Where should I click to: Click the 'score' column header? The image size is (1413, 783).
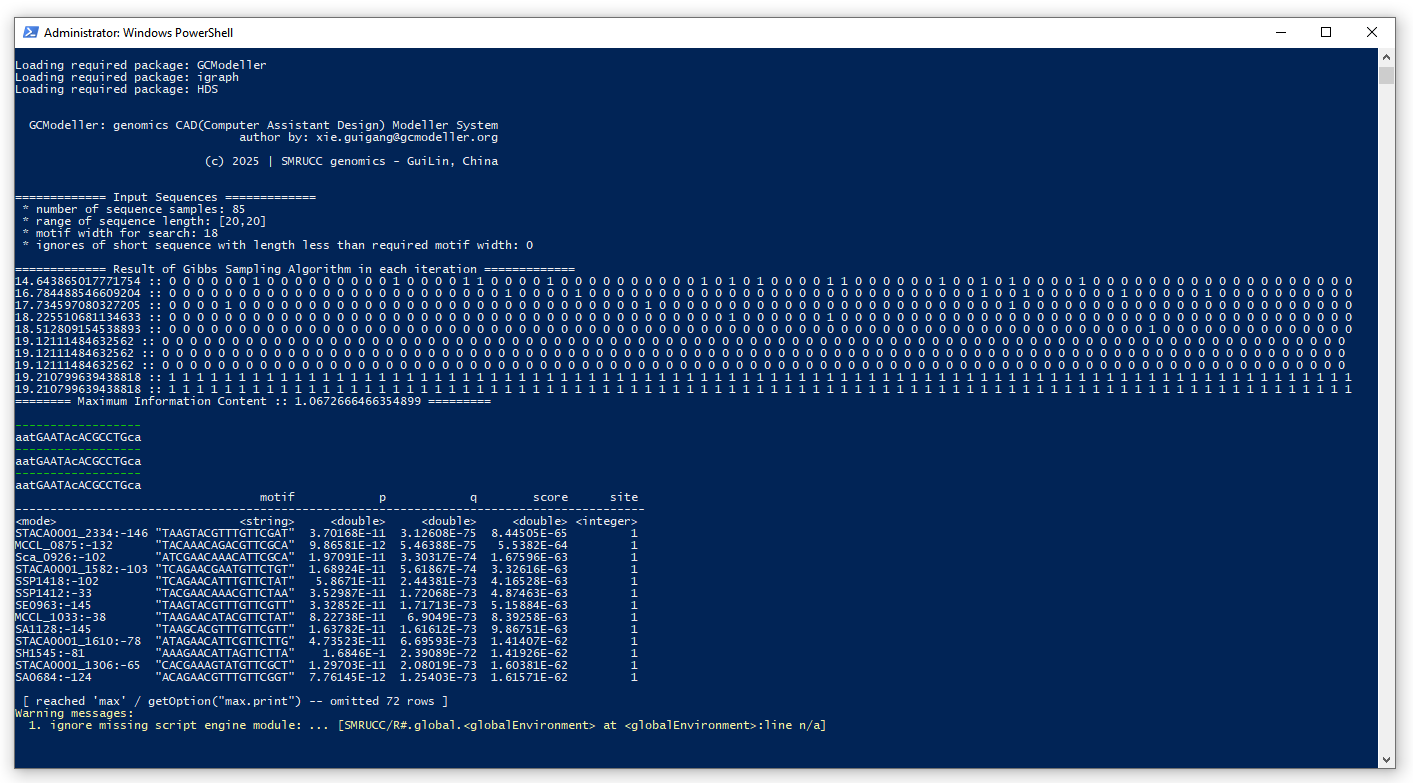pyautogui.click(x=550, y=497)
